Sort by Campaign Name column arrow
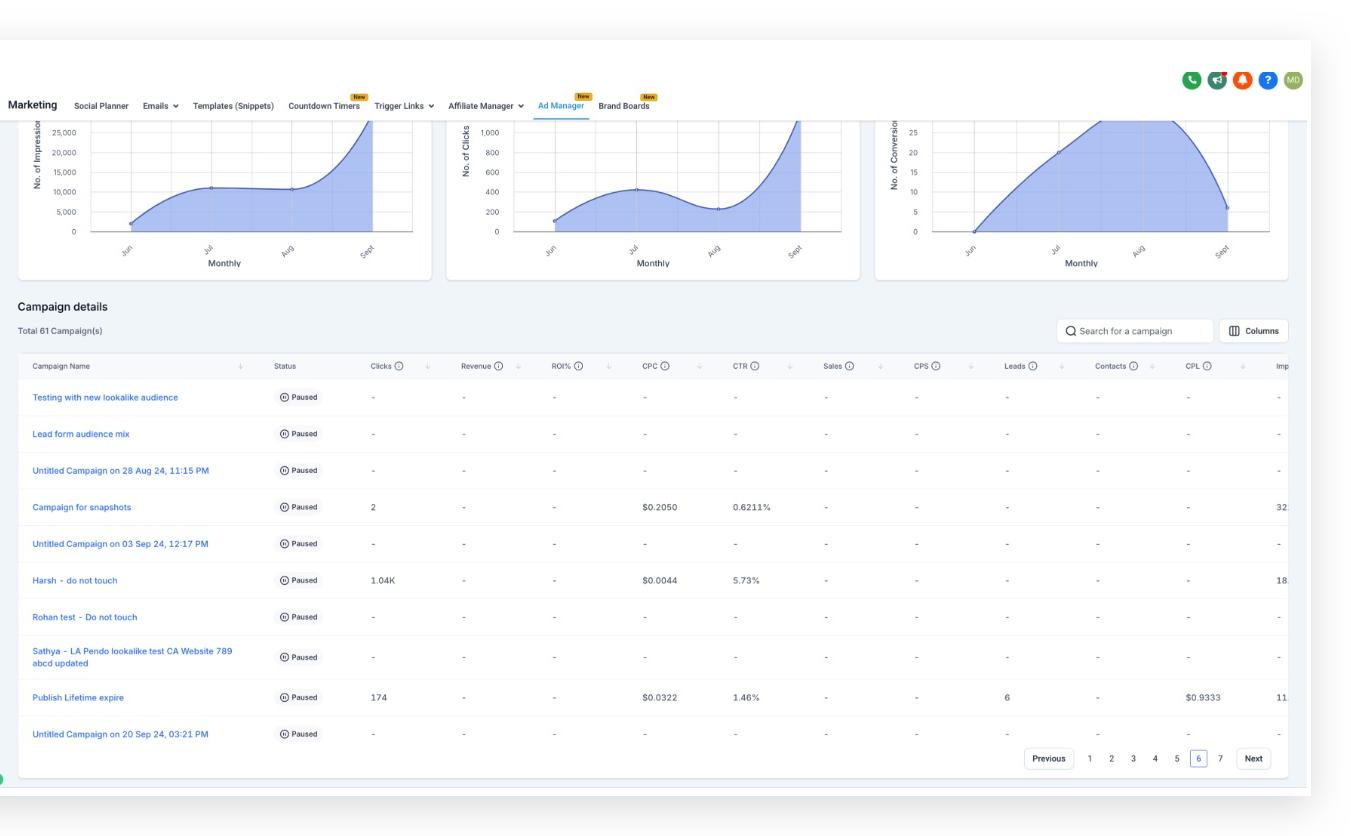 pyautogui.click(x=240, y=366)
